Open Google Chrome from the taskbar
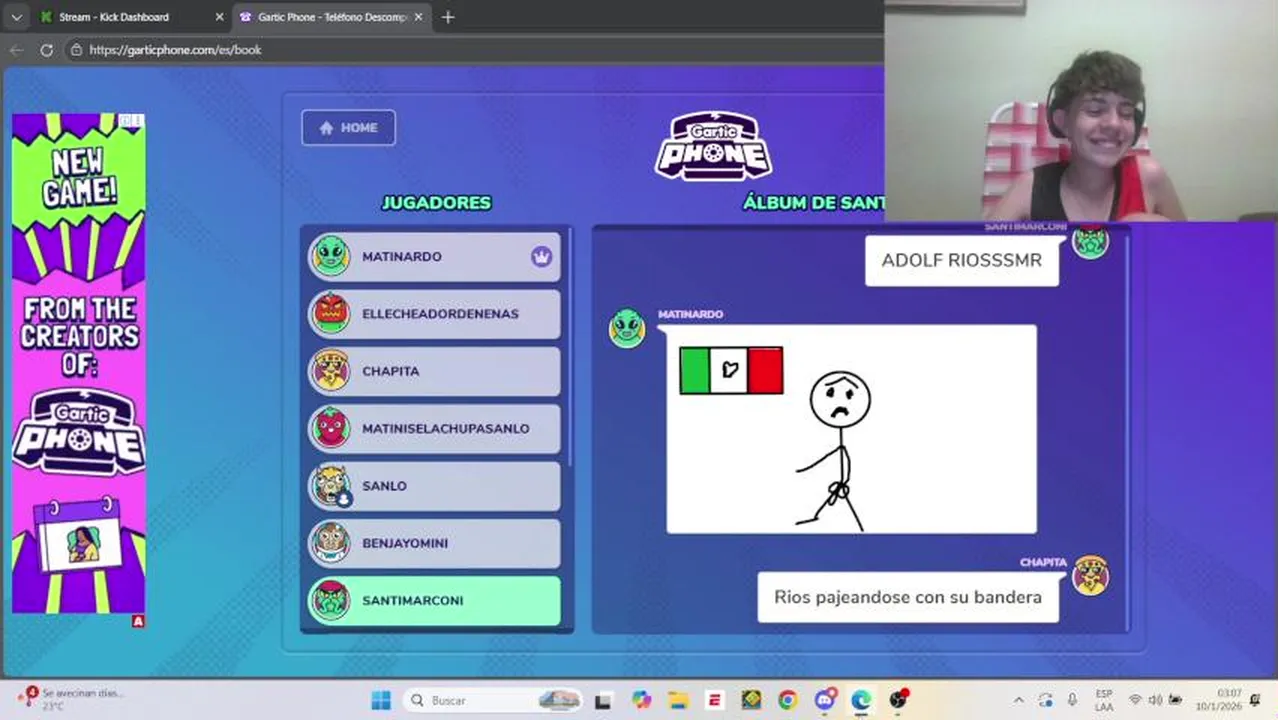Screen dimensions: 1278x720 pos(788,700)
